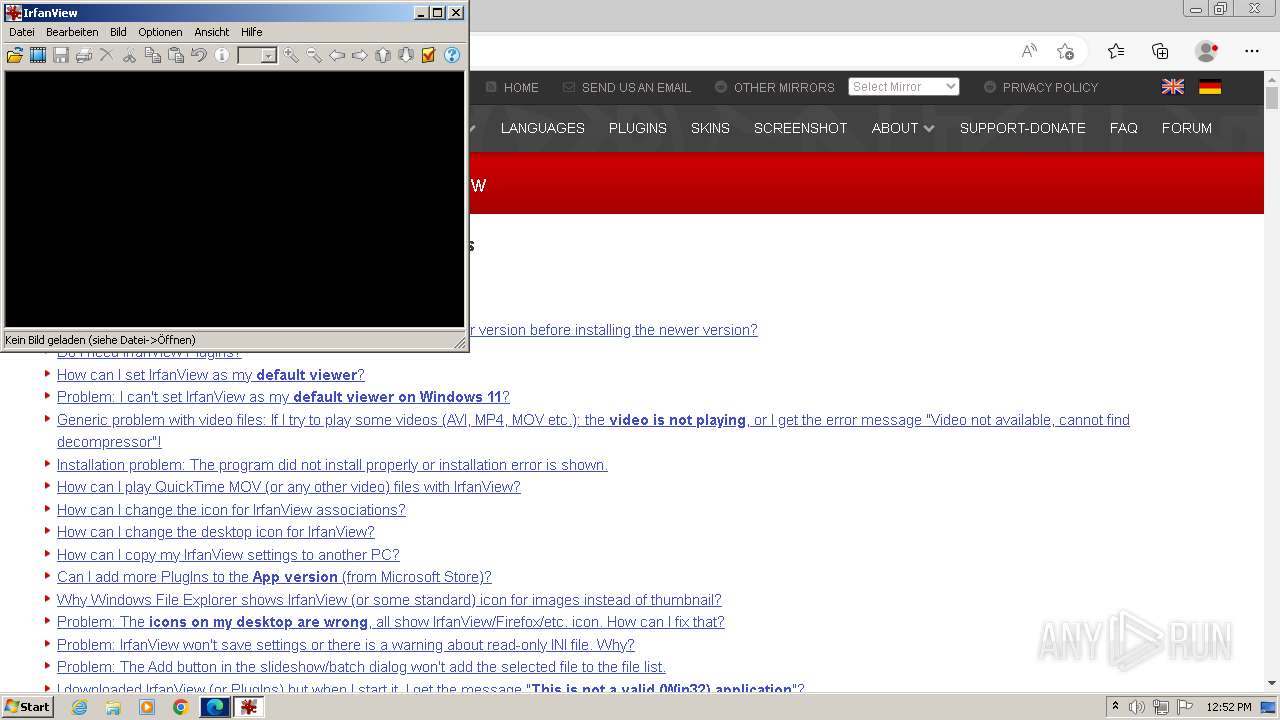Open the Slideshow filmstrip icon
This screenshot has height=720, width=1280.
point(38,55)
